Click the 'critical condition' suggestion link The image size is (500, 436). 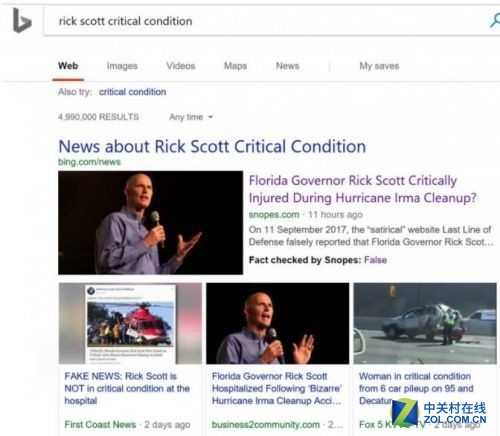(x=132, y=92)
